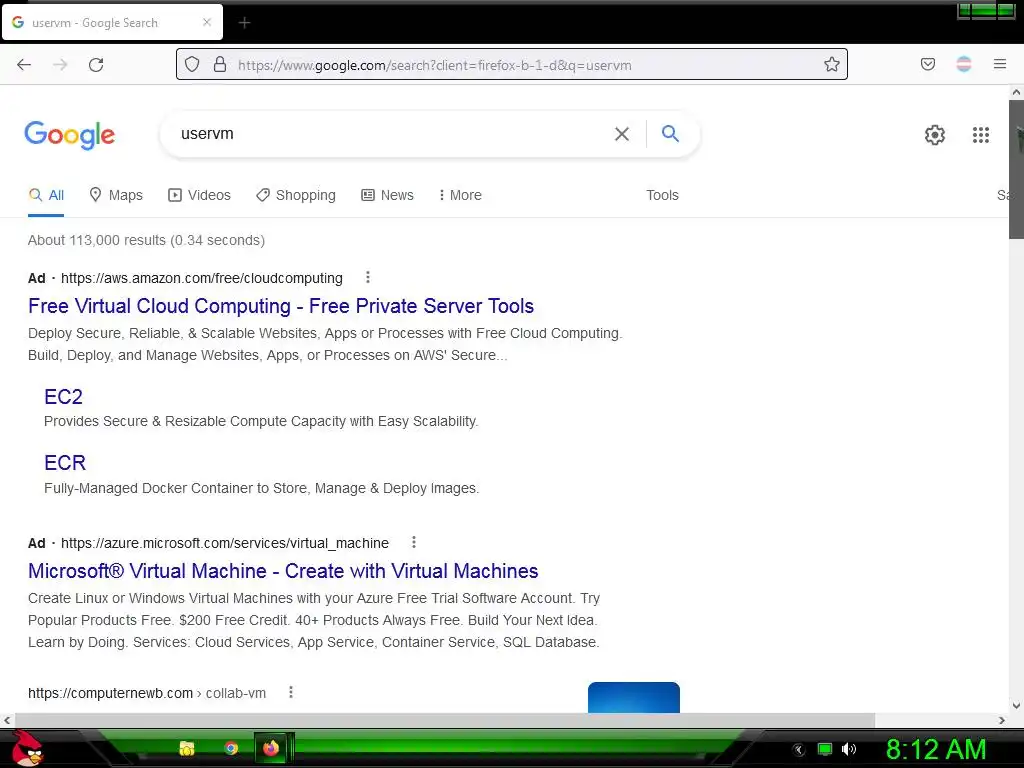Click the scroll left arrow

(7, 720)
